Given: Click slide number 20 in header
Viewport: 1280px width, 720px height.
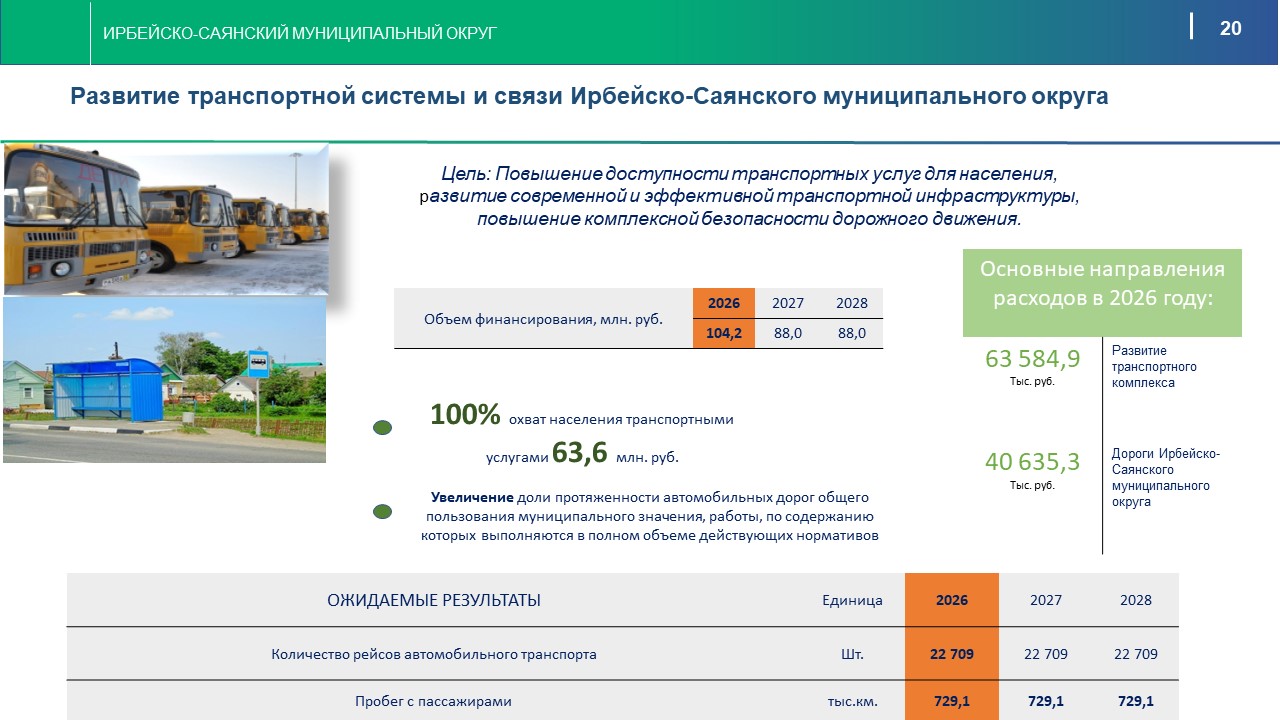Looking at the screenshot, I should point(1230,29).
